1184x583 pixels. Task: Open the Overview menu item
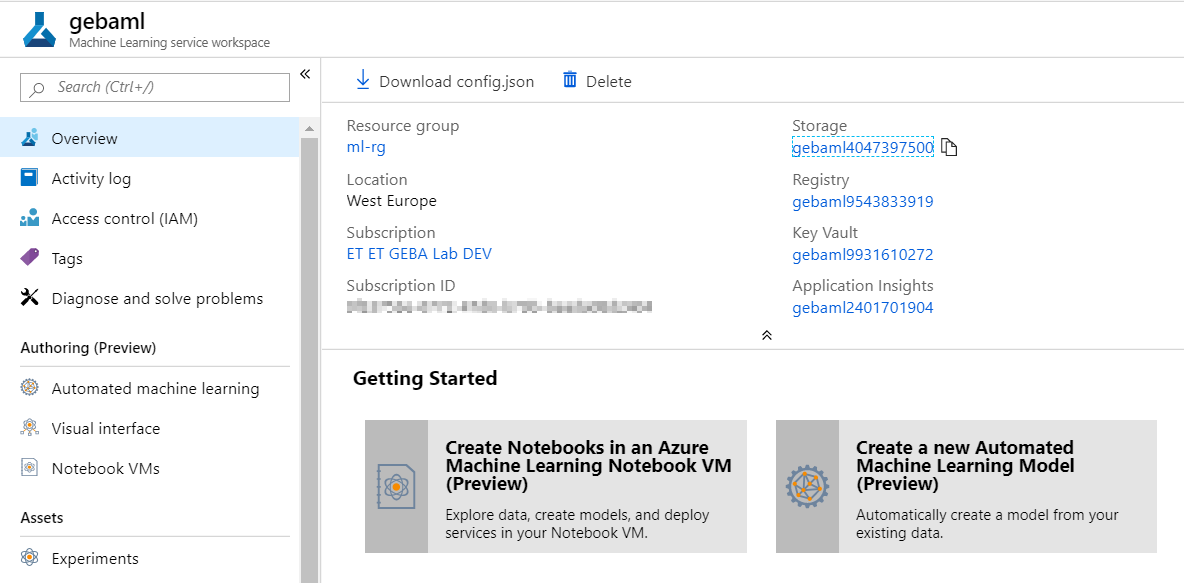click(x=85, y=138)
